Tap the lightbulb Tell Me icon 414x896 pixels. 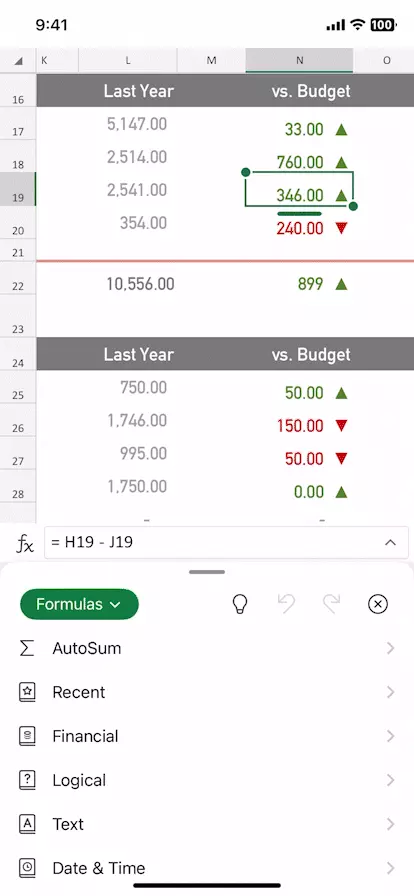(x=240, y=604)
